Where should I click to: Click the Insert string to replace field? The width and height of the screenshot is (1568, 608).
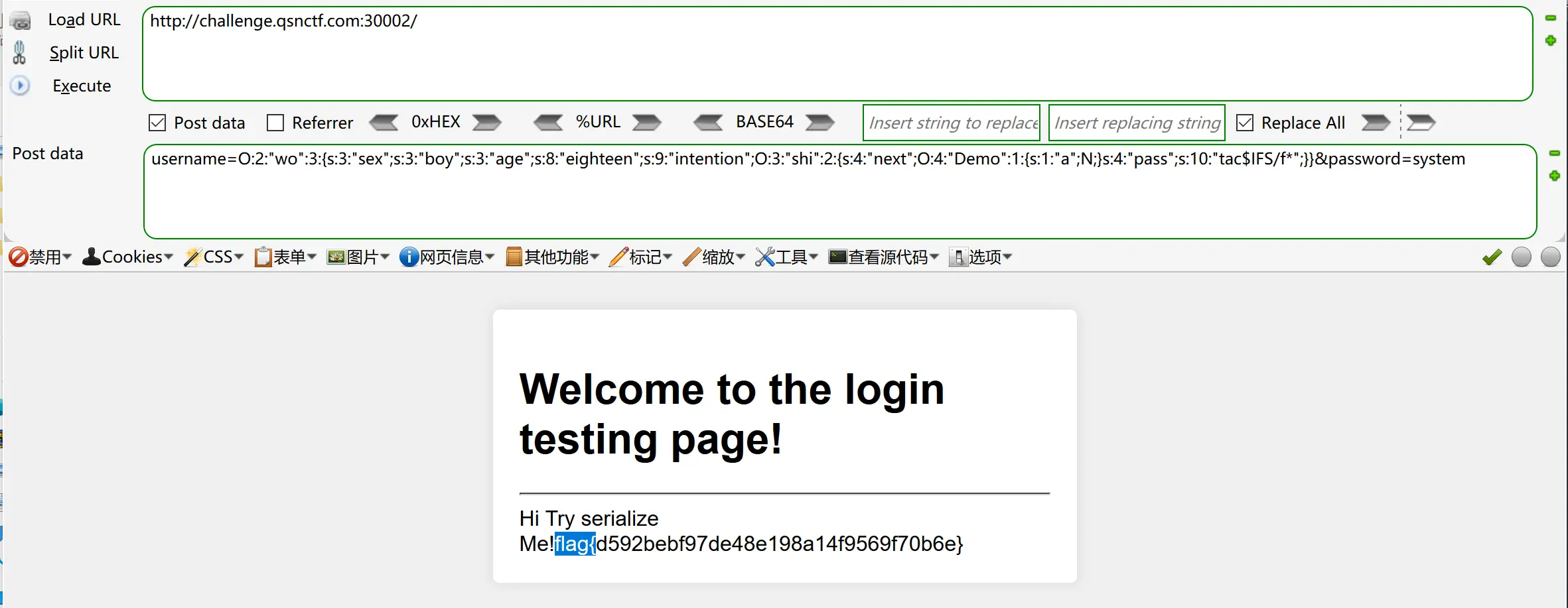[x=951, y=123]
